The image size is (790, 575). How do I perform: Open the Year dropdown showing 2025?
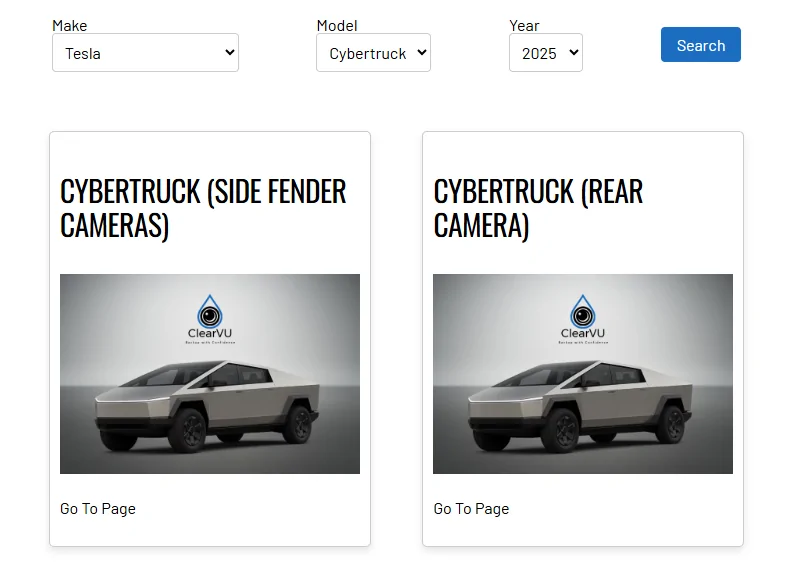tap(546, 53)
